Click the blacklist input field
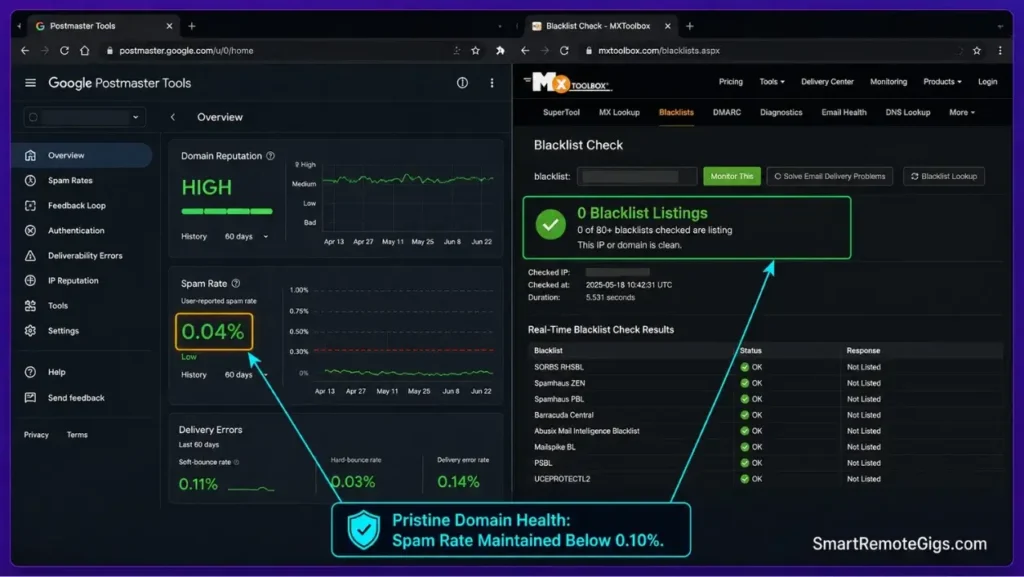The height and width of the screenshot is (577, 1024). [x=637, y=176]
